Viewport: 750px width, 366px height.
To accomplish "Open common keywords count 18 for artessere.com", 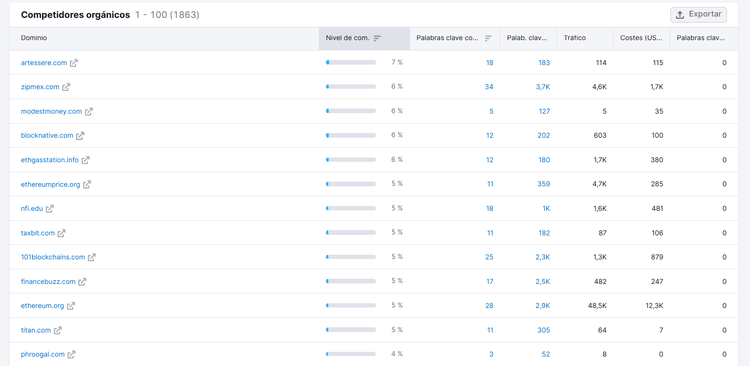I will click(x=489, y=63).
